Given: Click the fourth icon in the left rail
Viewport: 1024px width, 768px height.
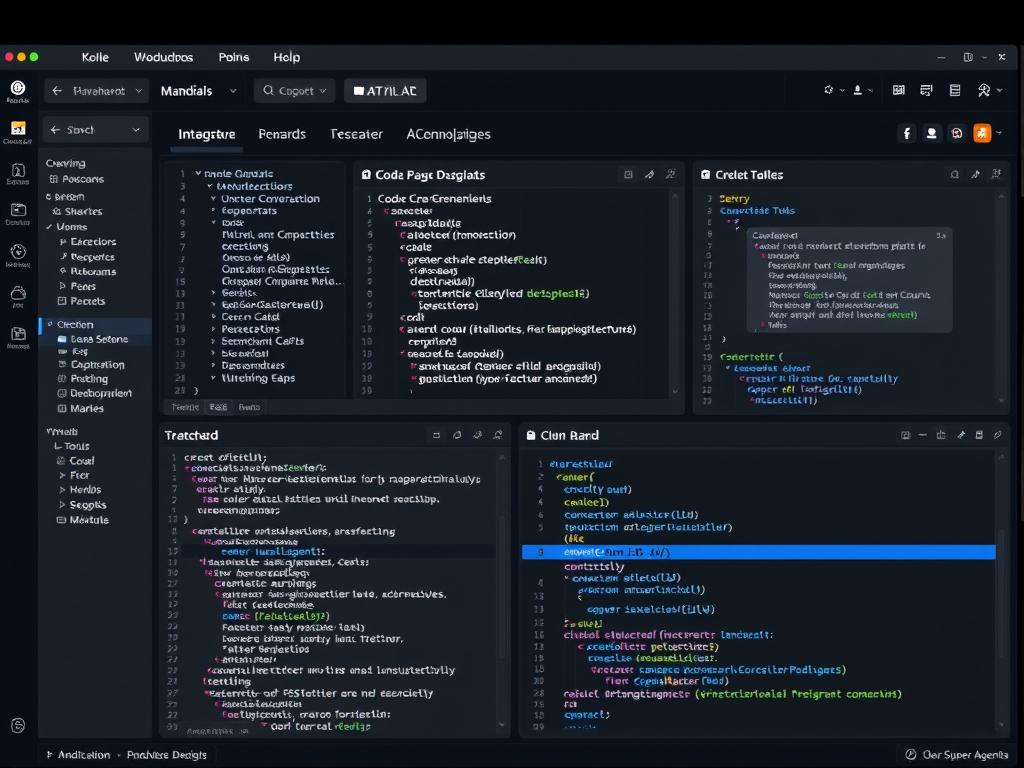Looking at the screenshot, I should tap(18, 210).
